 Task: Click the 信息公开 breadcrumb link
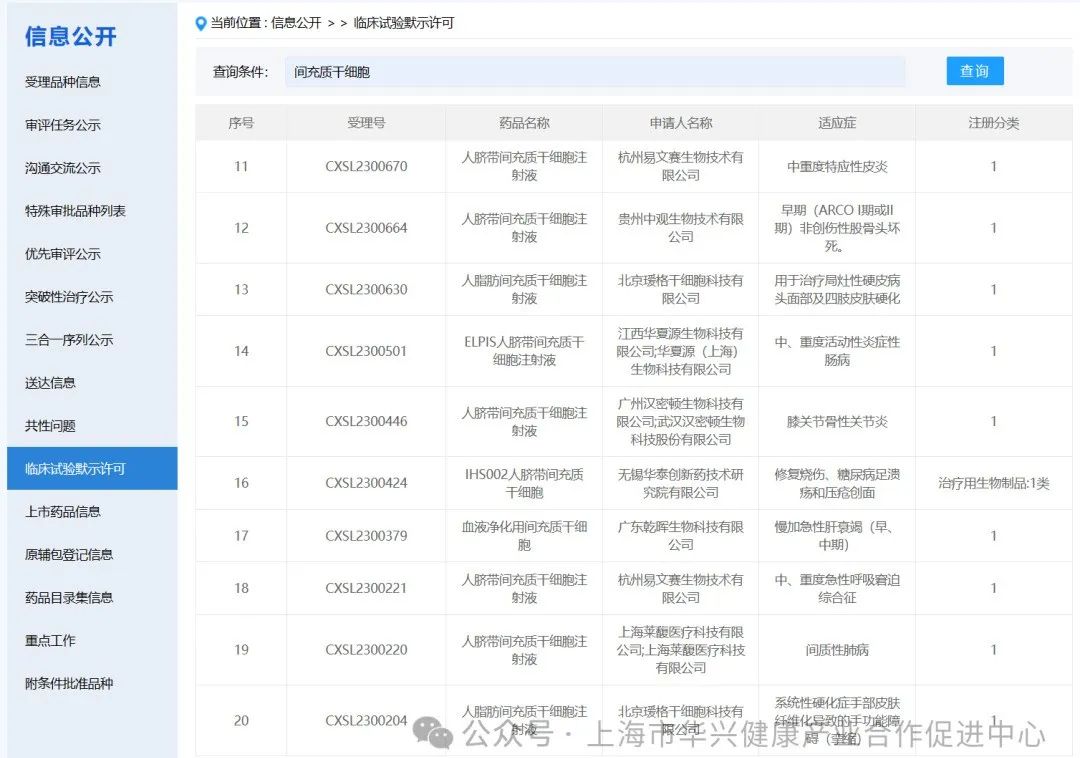[x=296, y=23]
